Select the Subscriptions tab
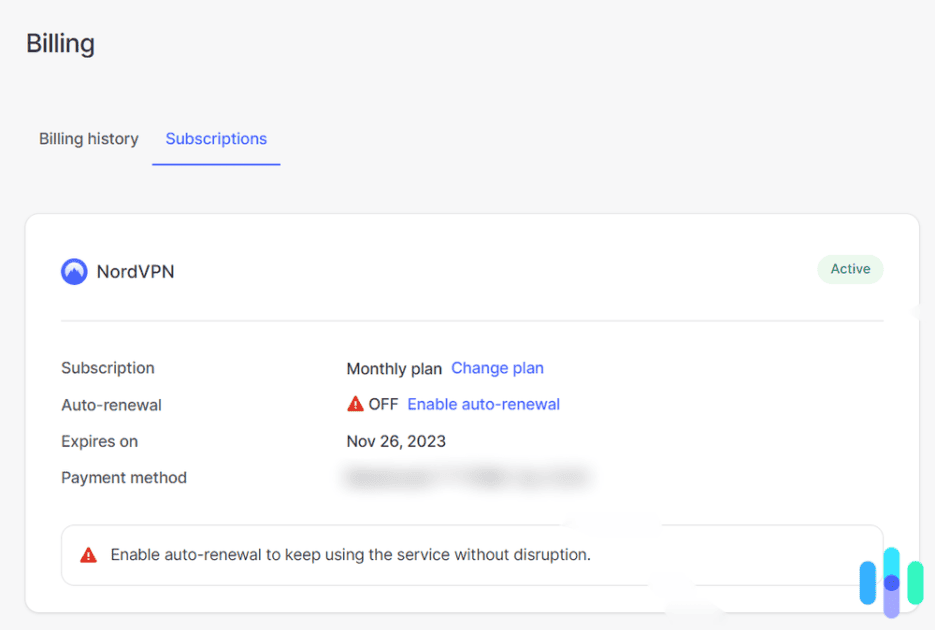 216,139
